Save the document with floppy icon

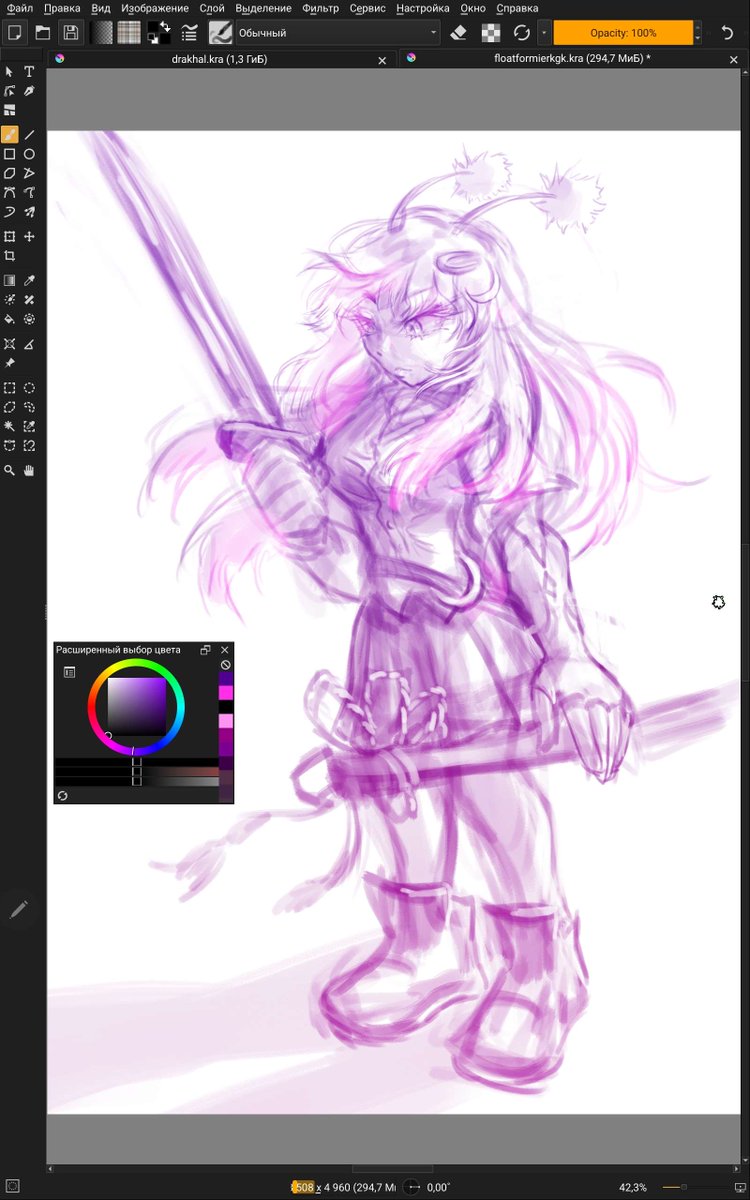(70, 33)
